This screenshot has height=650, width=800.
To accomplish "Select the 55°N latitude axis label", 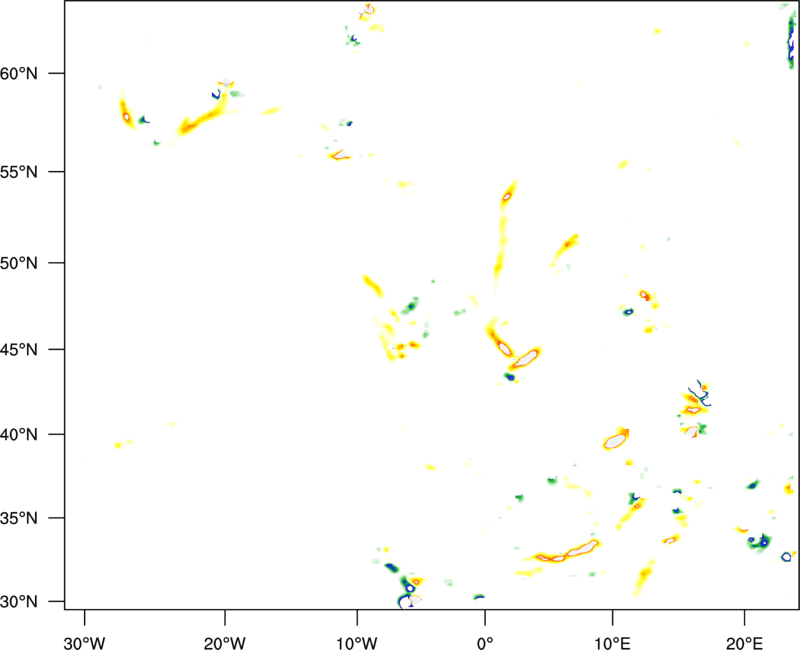I will coord(19,172).
